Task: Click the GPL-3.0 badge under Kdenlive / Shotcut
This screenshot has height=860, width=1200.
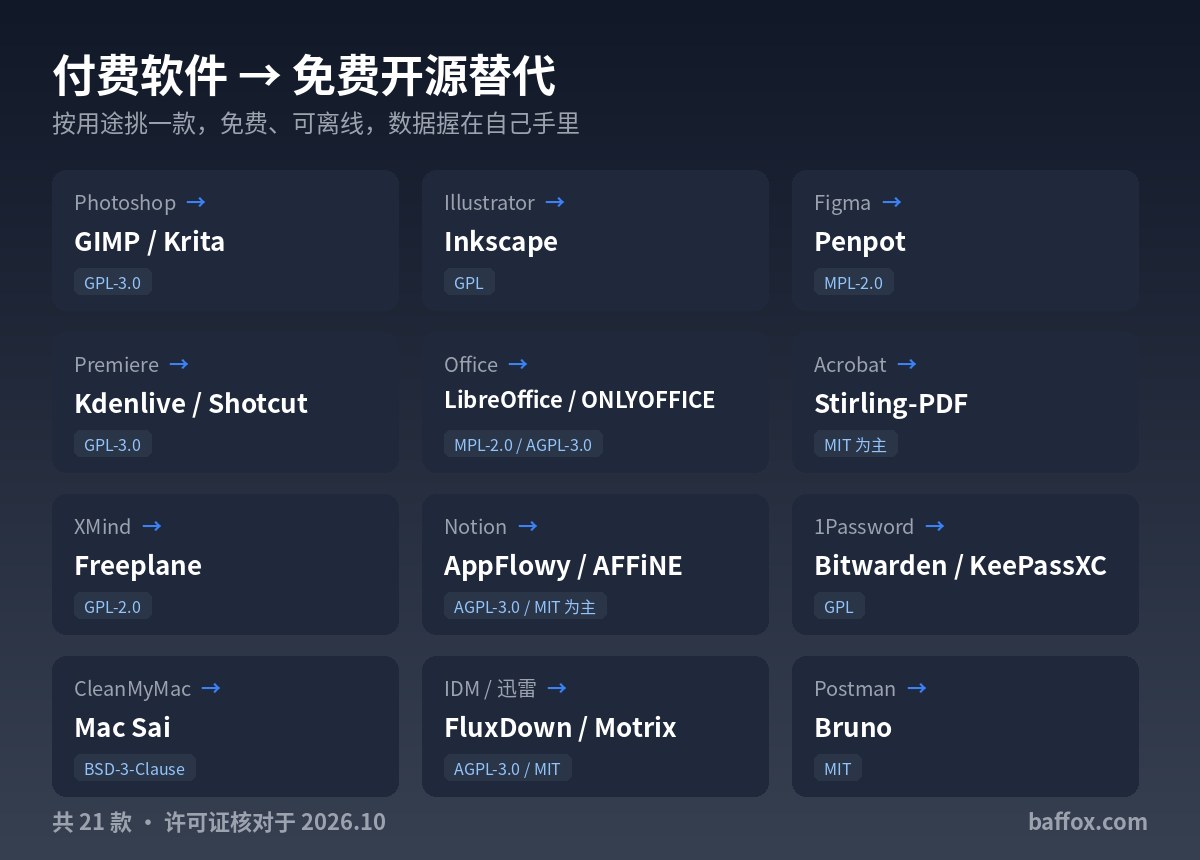Action: (x=113, y=444)
